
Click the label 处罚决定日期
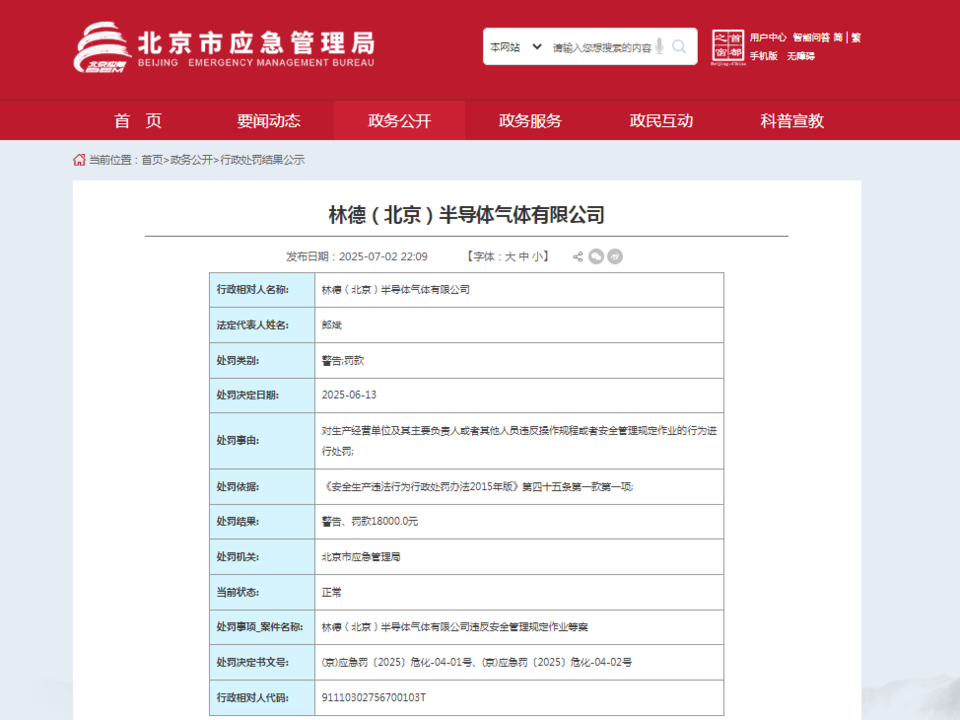coord(247,395)
